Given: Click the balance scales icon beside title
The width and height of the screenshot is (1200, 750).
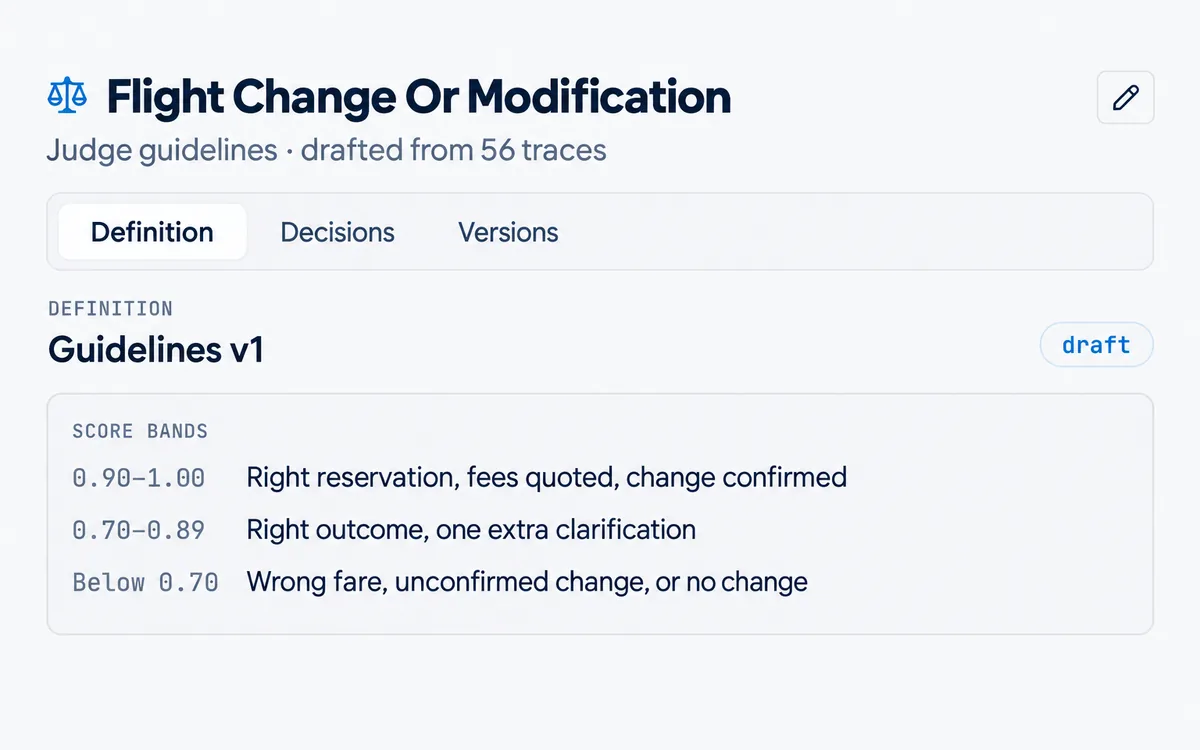Looking at the screenshot, I should coord(67,97).
